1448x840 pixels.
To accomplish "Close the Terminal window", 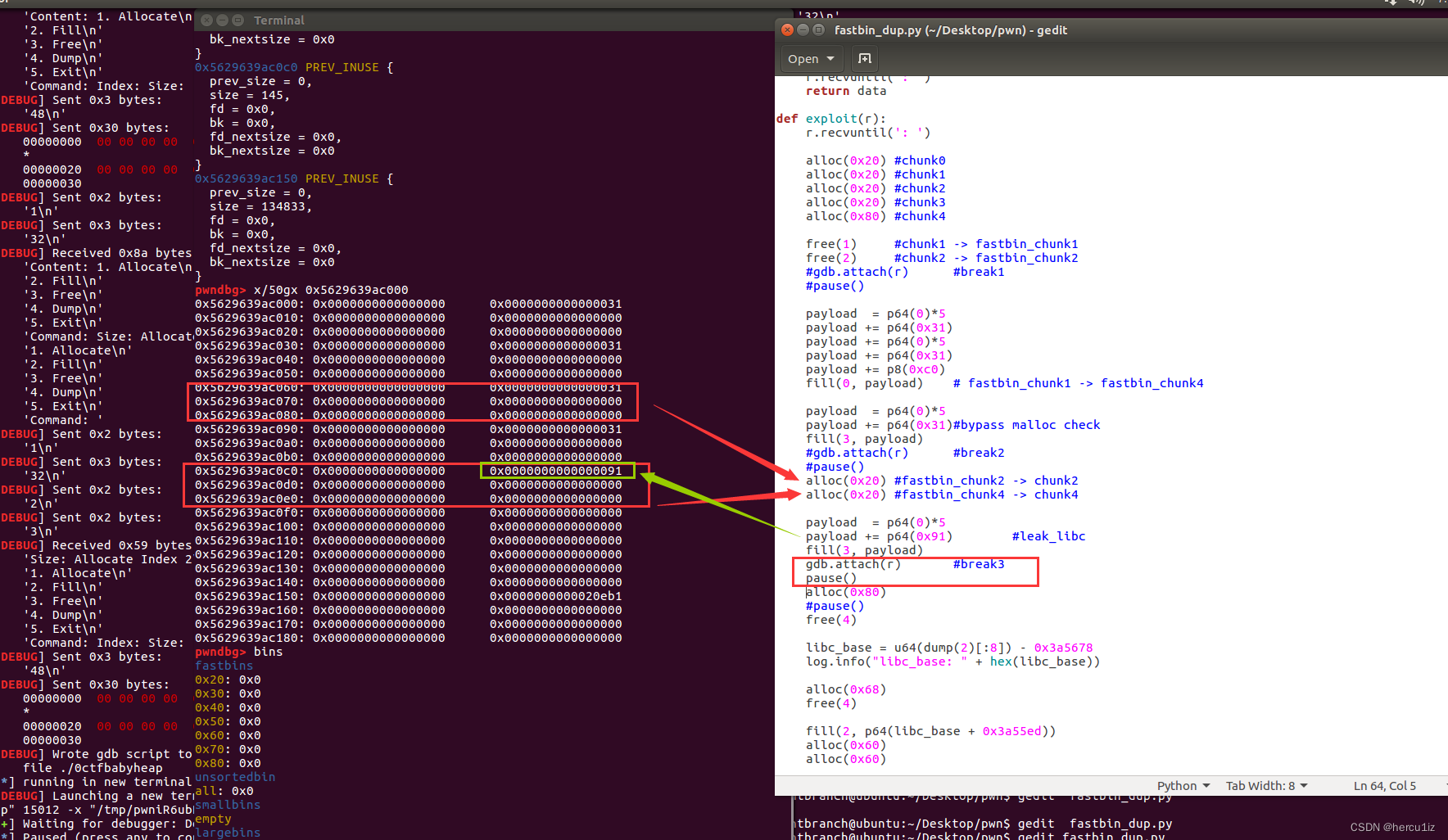I will pyautogui.click(x=206, y=20).
